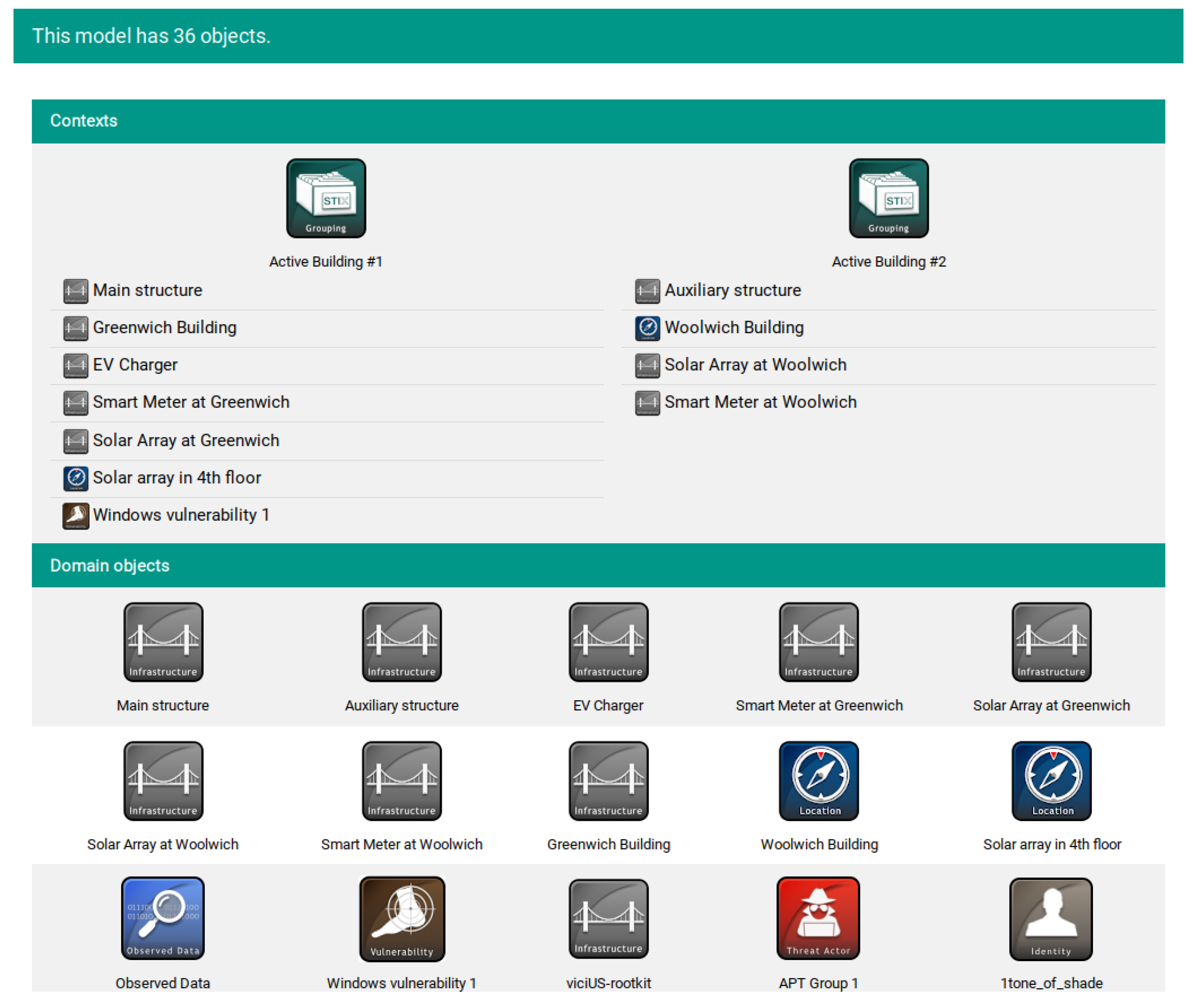Click the Active Building #1 grouping icon

[x=326, y=198]
